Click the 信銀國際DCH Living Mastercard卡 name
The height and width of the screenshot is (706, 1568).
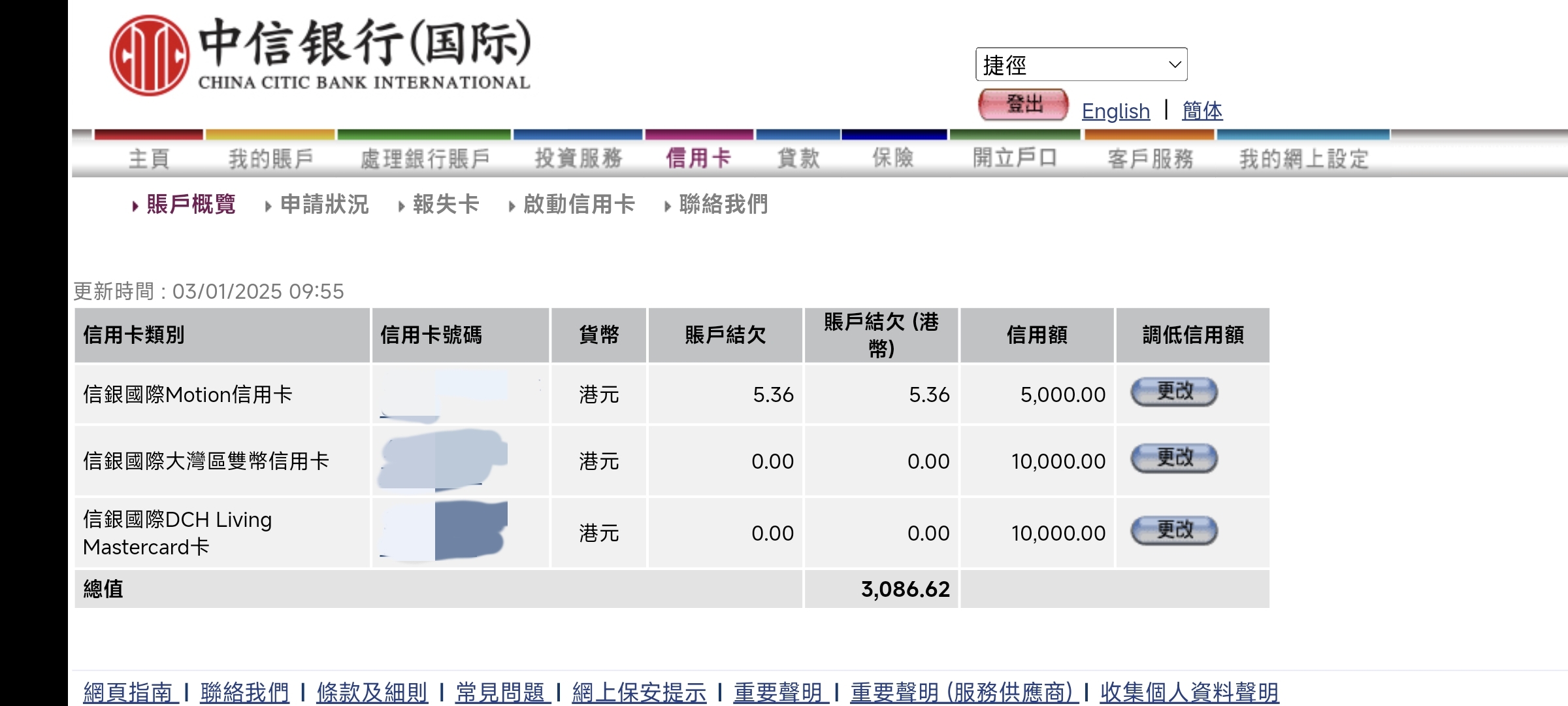178,533
